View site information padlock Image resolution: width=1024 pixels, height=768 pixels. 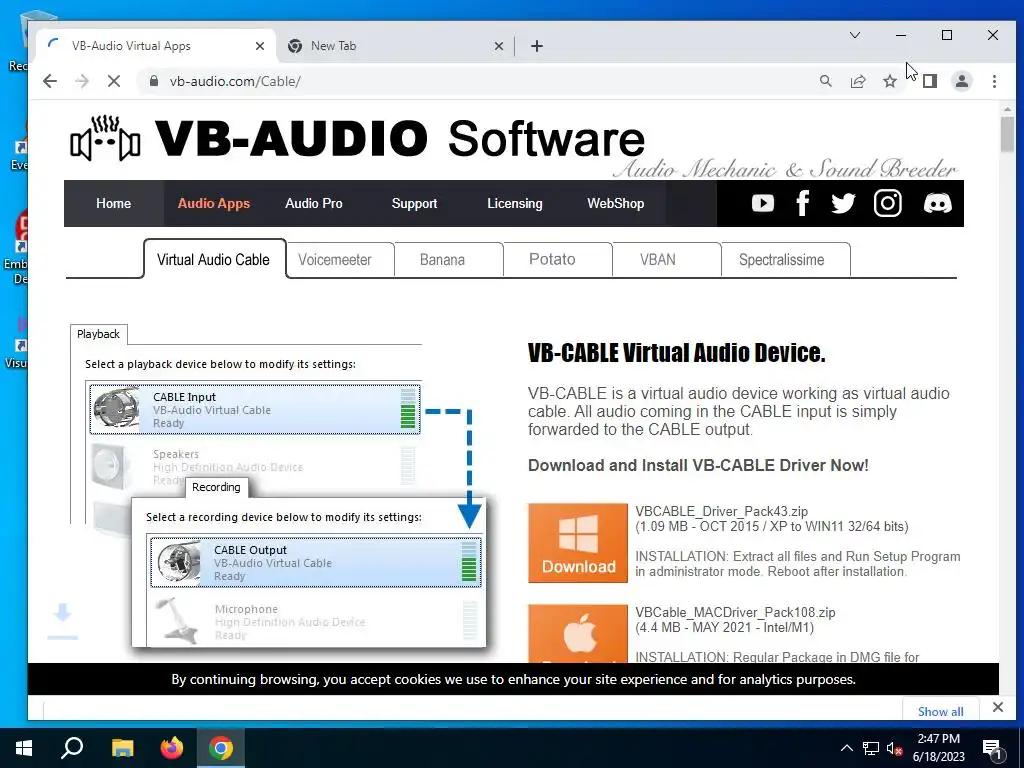[x=153, y=81]
